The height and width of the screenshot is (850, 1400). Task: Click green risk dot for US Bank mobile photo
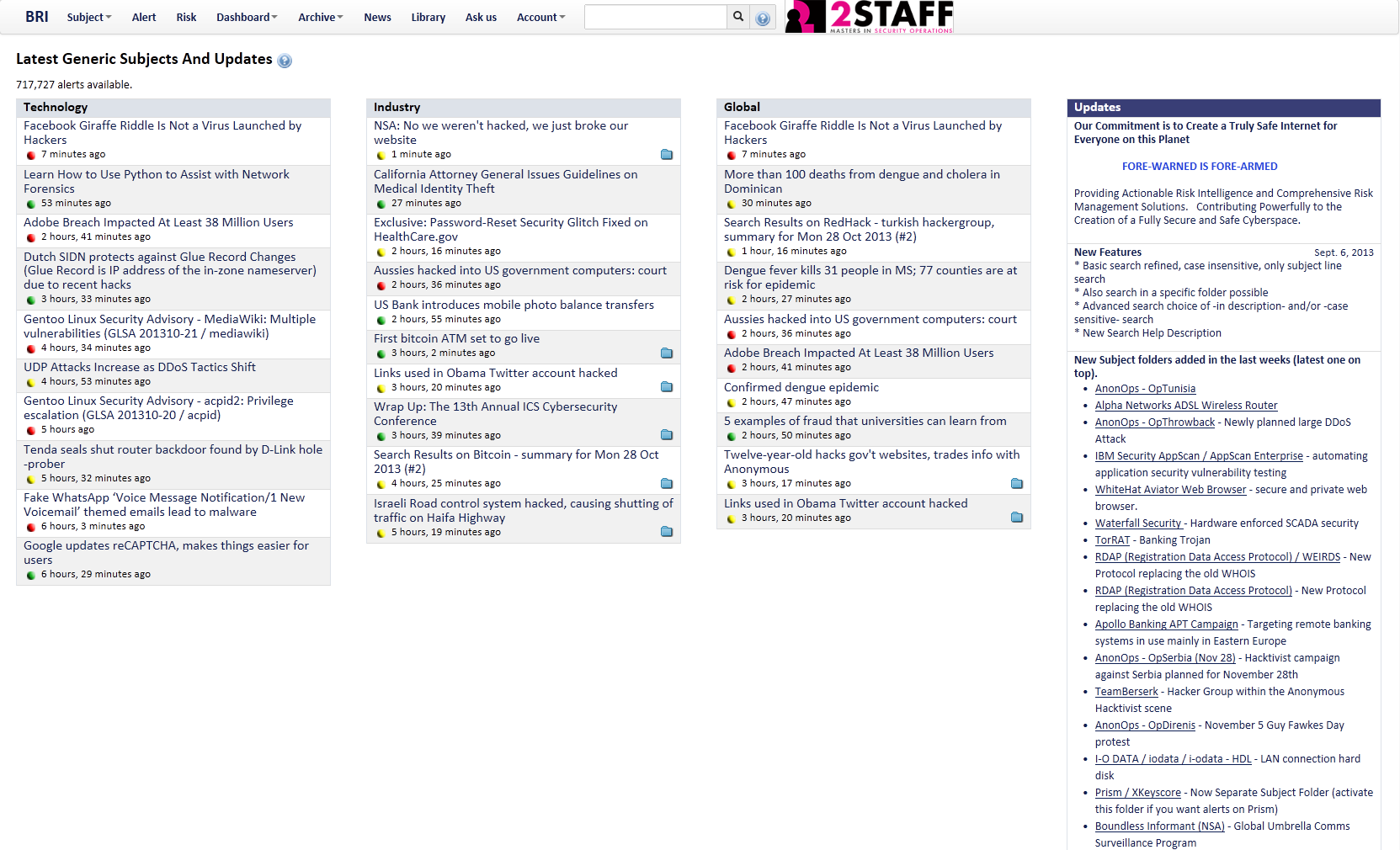(381, 321)
